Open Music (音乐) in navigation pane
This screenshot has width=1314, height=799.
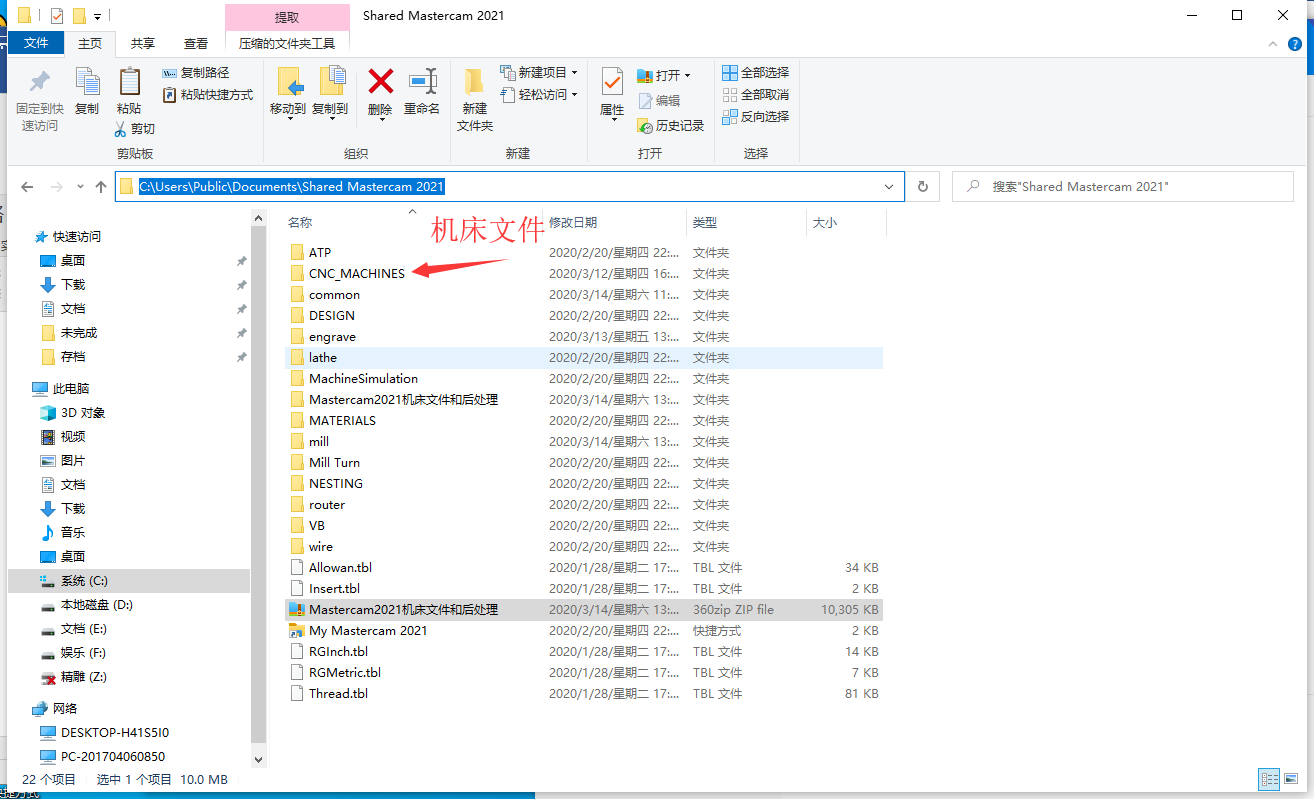coord(72,532)
